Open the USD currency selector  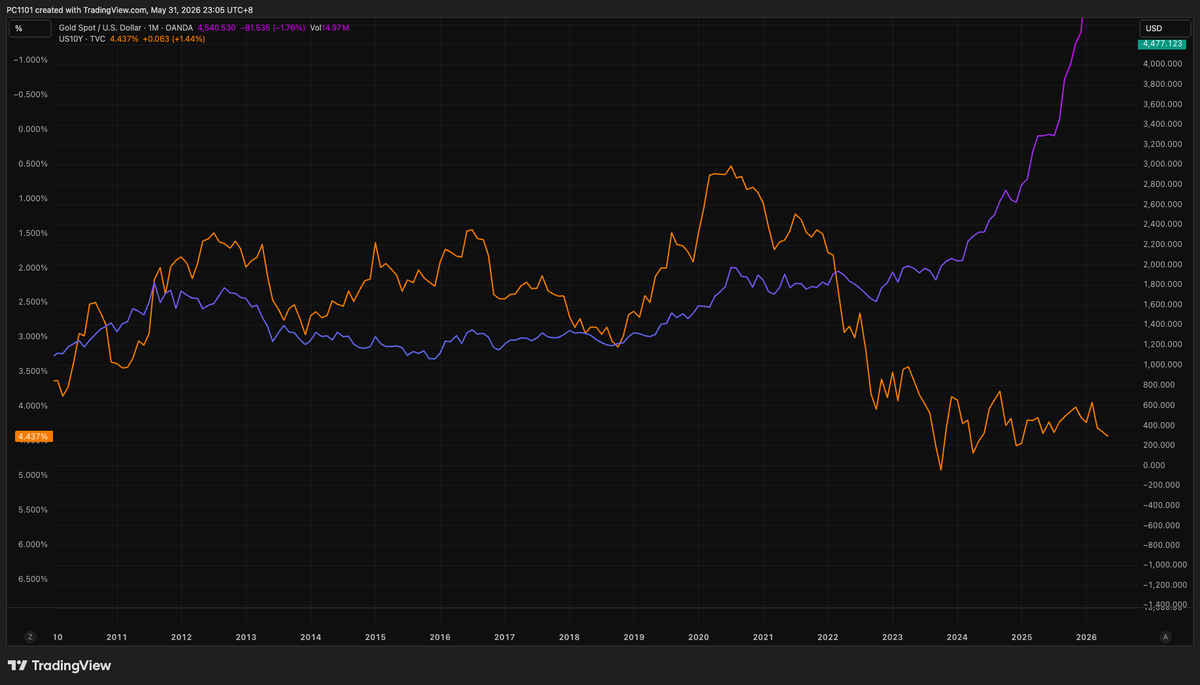1165,28
